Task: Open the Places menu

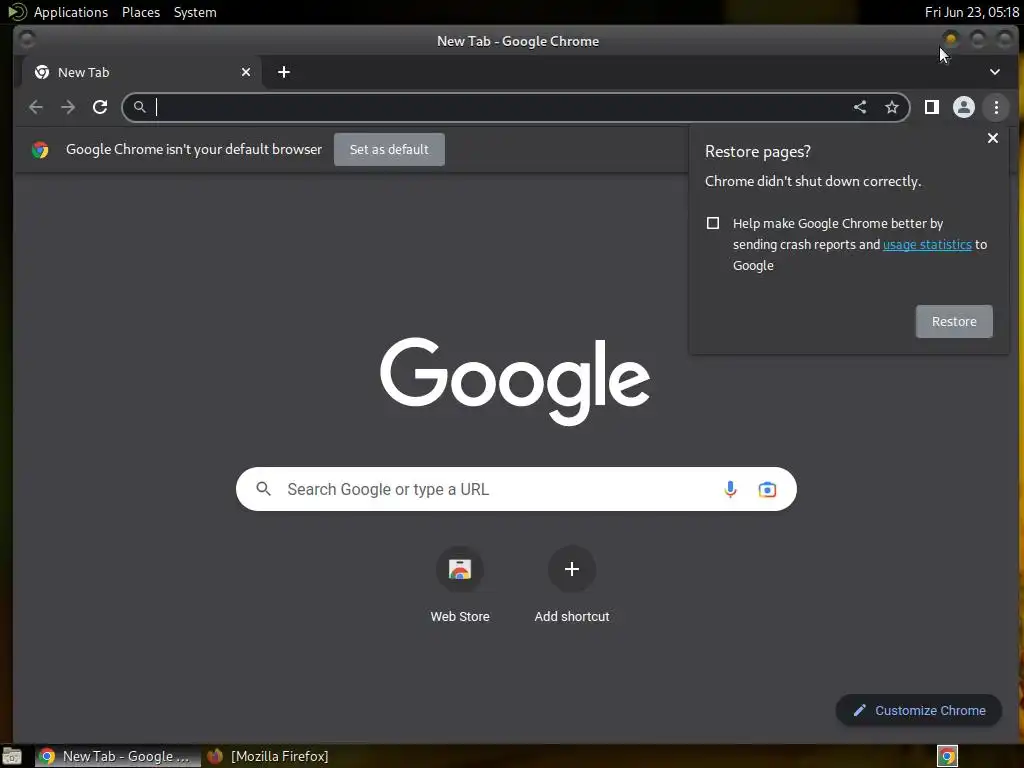Action: pos(141,12)
